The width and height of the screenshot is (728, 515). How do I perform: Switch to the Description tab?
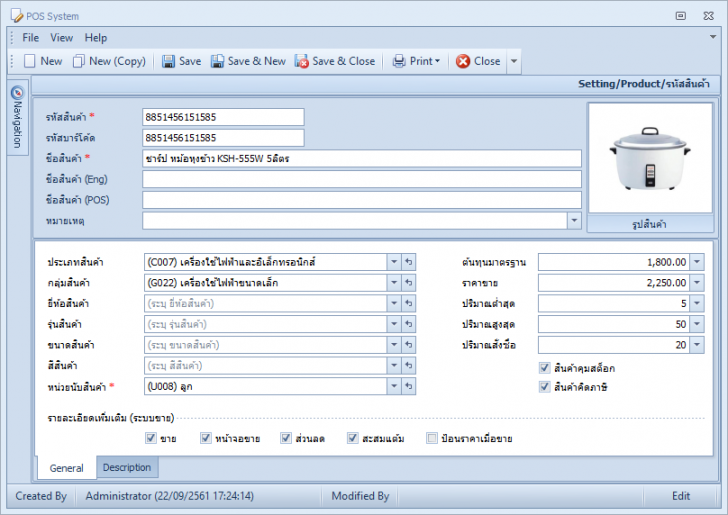coord(127,467)
